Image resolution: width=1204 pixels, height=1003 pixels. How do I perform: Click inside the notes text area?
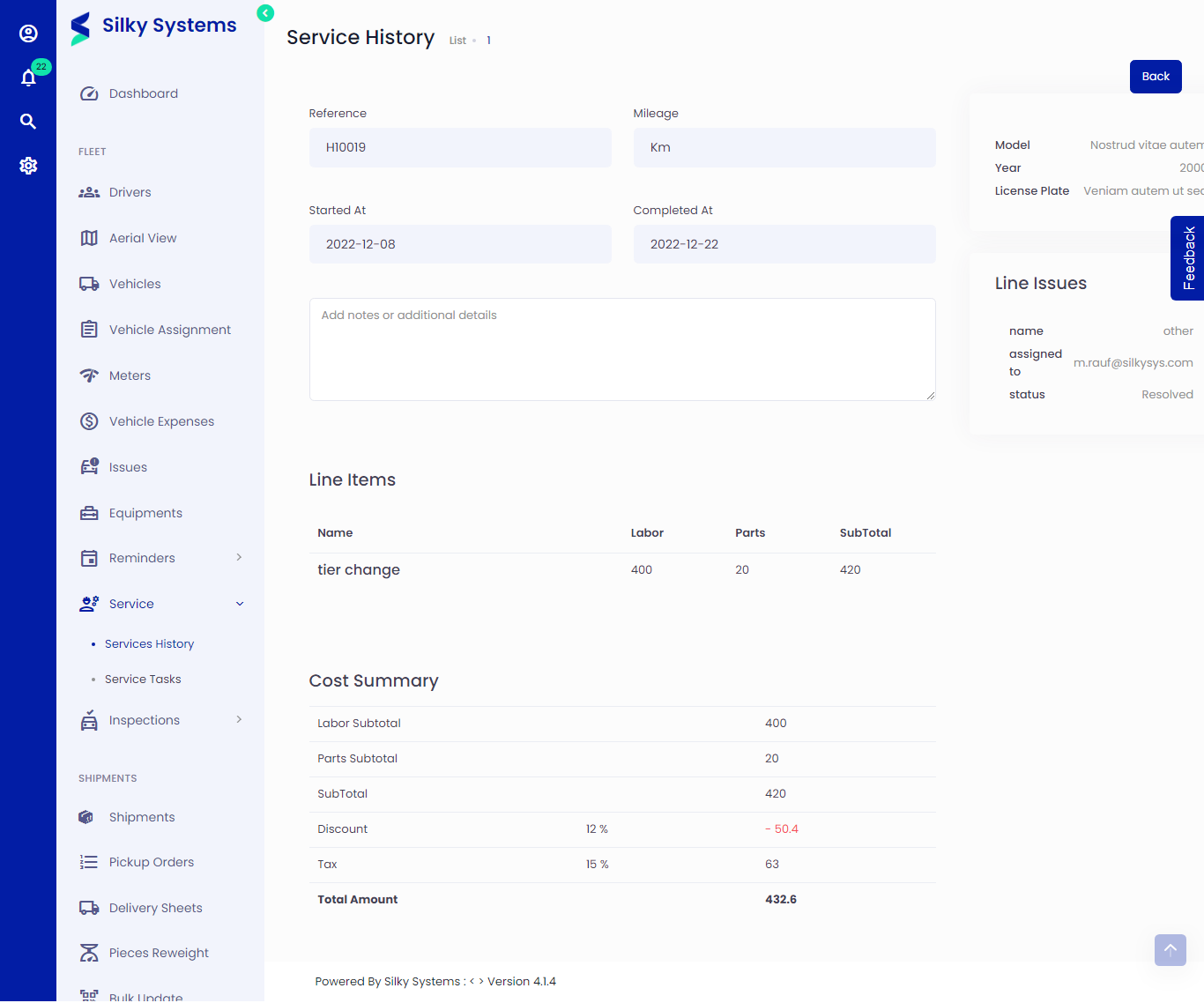coord(621,349)
